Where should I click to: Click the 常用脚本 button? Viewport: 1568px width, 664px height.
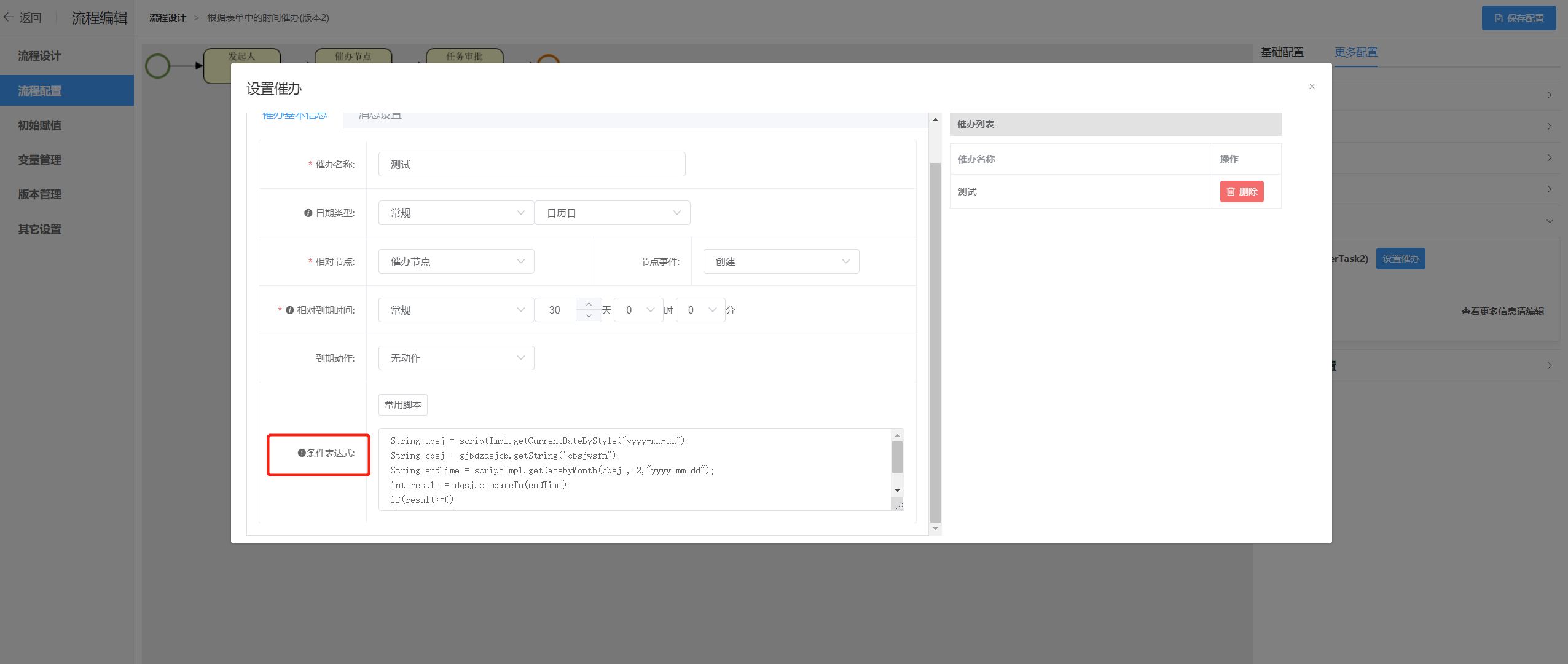[x=402, y=405]
